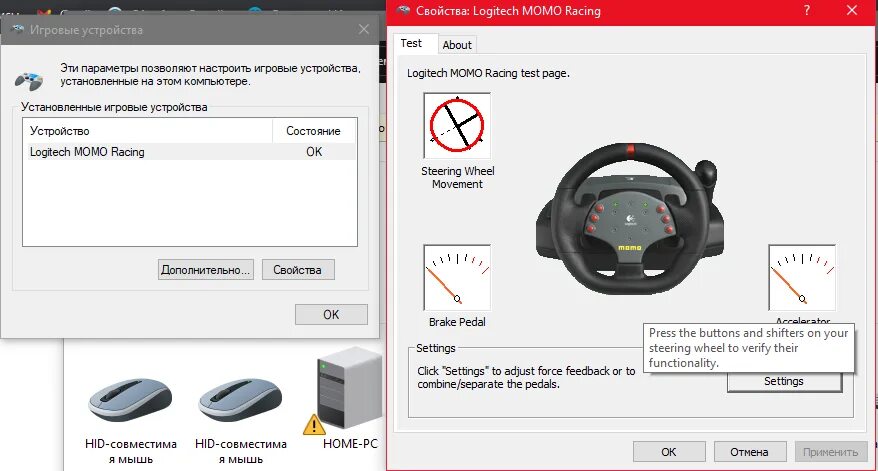Screen dimensions: 878x471
Task: Click the first HID-совместимая мышь device icon
Action: pos(130,400)
